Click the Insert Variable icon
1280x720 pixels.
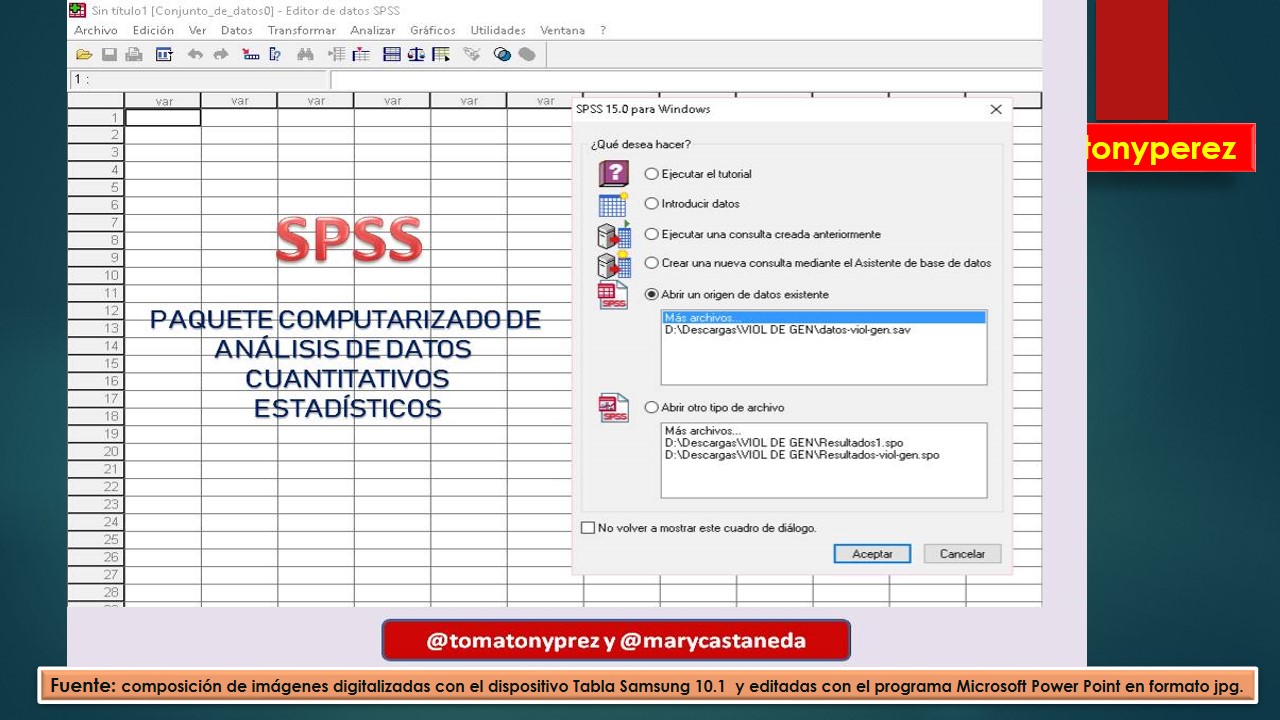(x=361, y=55)
